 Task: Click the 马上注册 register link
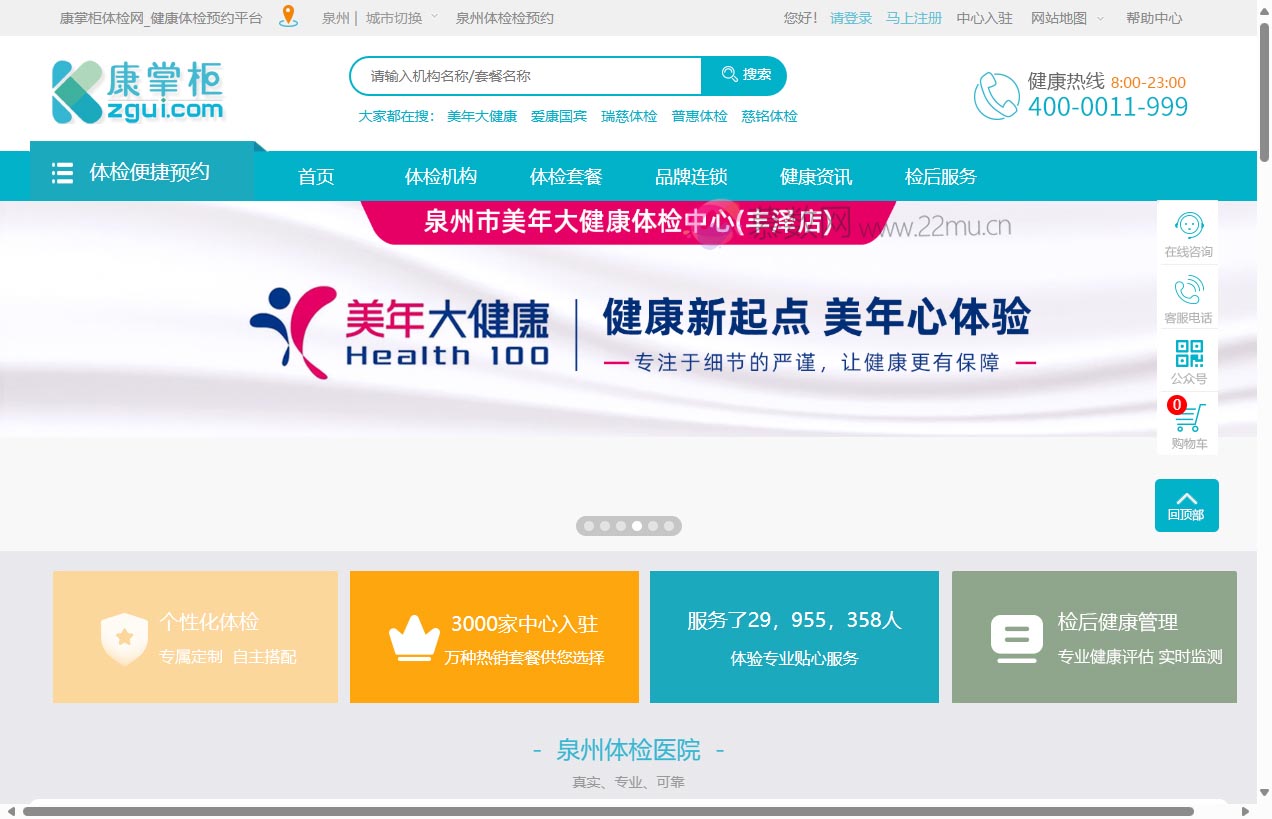click(x=913, y=17)
